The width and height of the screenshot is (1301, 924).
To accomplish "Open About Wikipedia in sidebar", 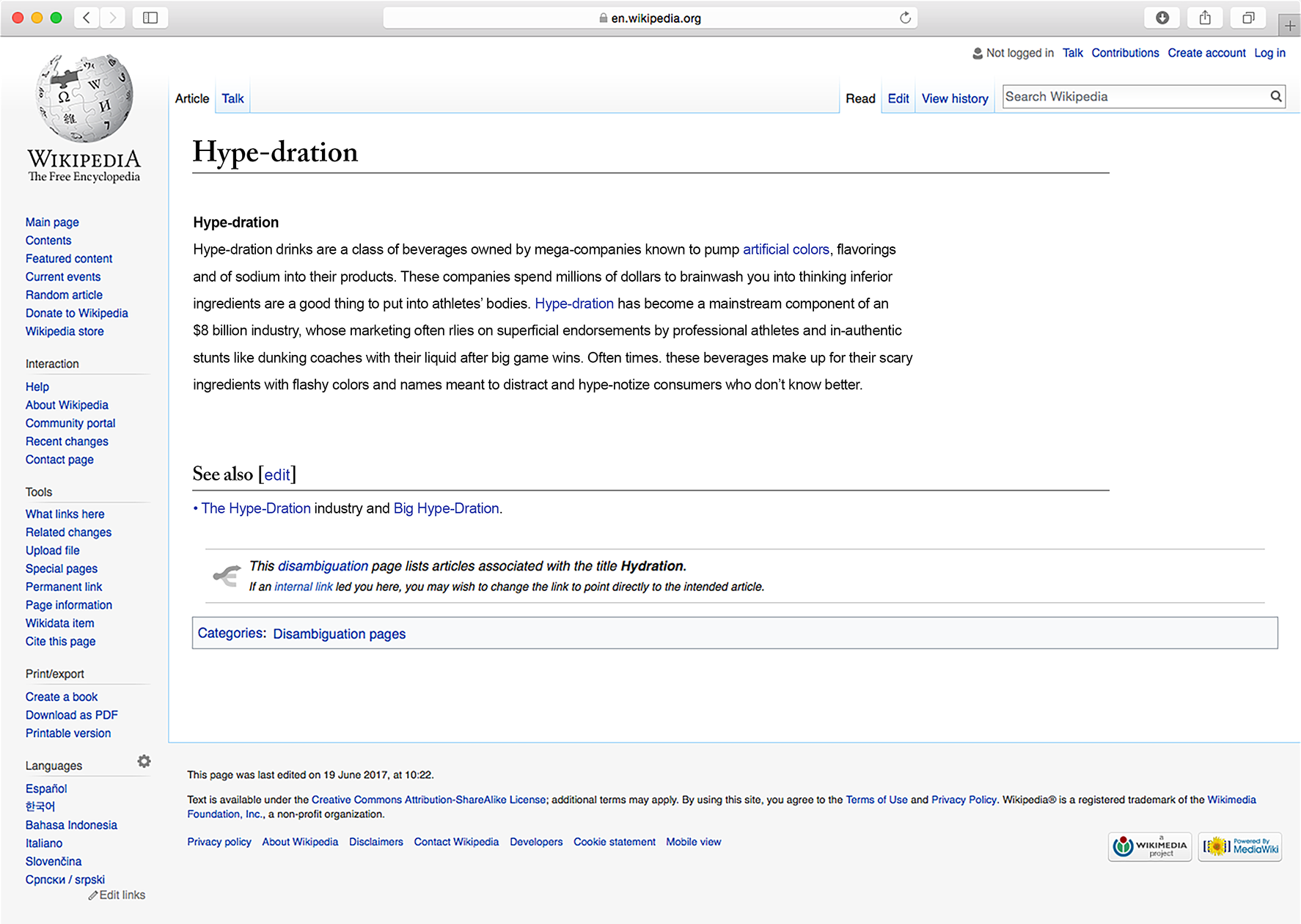I will pyautogui.click(x=67, y=405).
